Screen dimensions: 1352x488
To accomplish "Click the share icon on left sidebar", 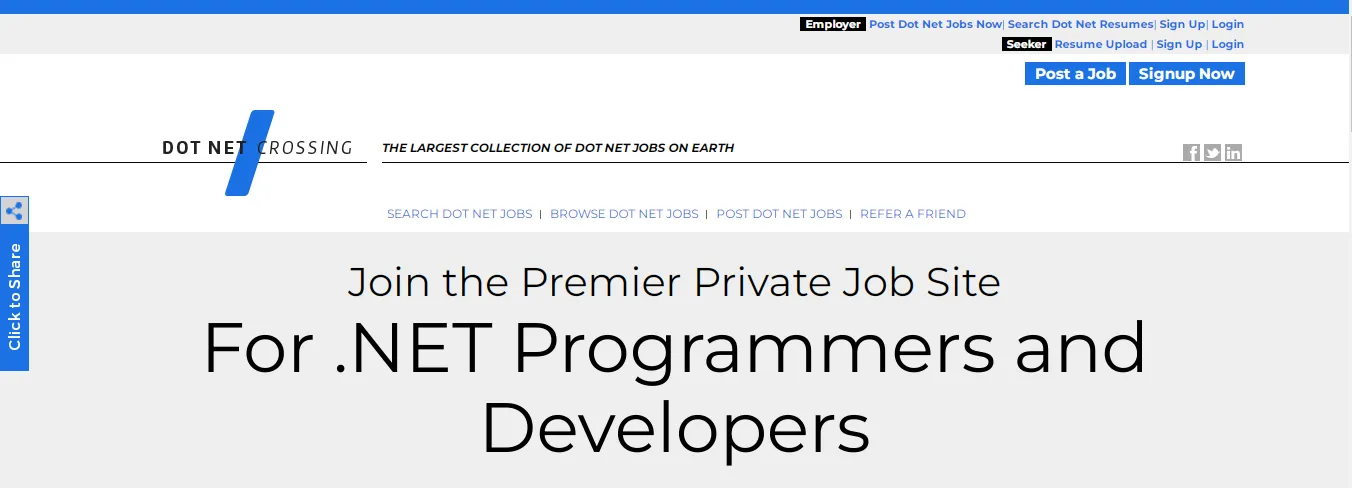I will 14,211.
